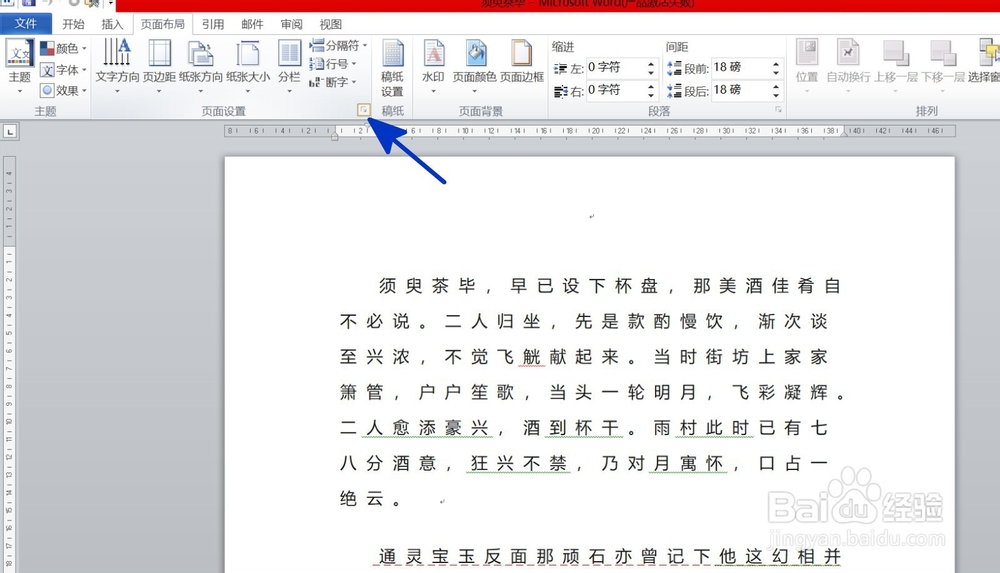
Task: Increase left indent with up arrow
Action: 651,64
